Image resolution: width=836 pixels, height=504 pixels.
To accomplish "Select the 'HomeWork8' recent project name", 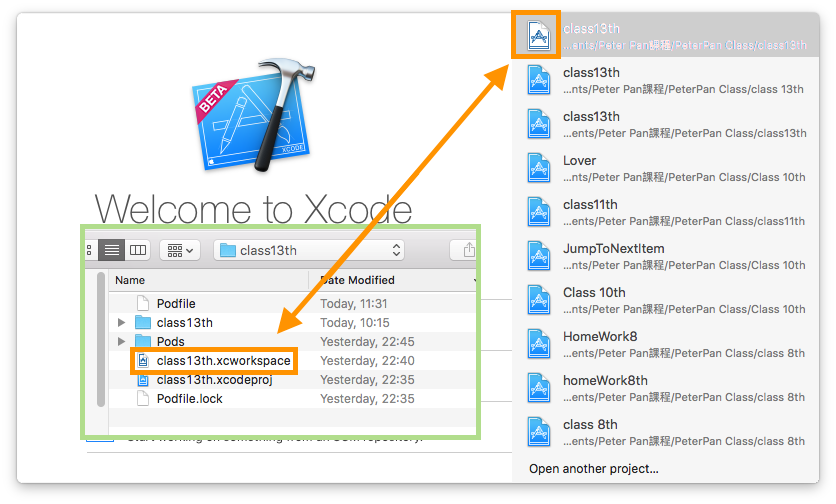I will 600,337.
